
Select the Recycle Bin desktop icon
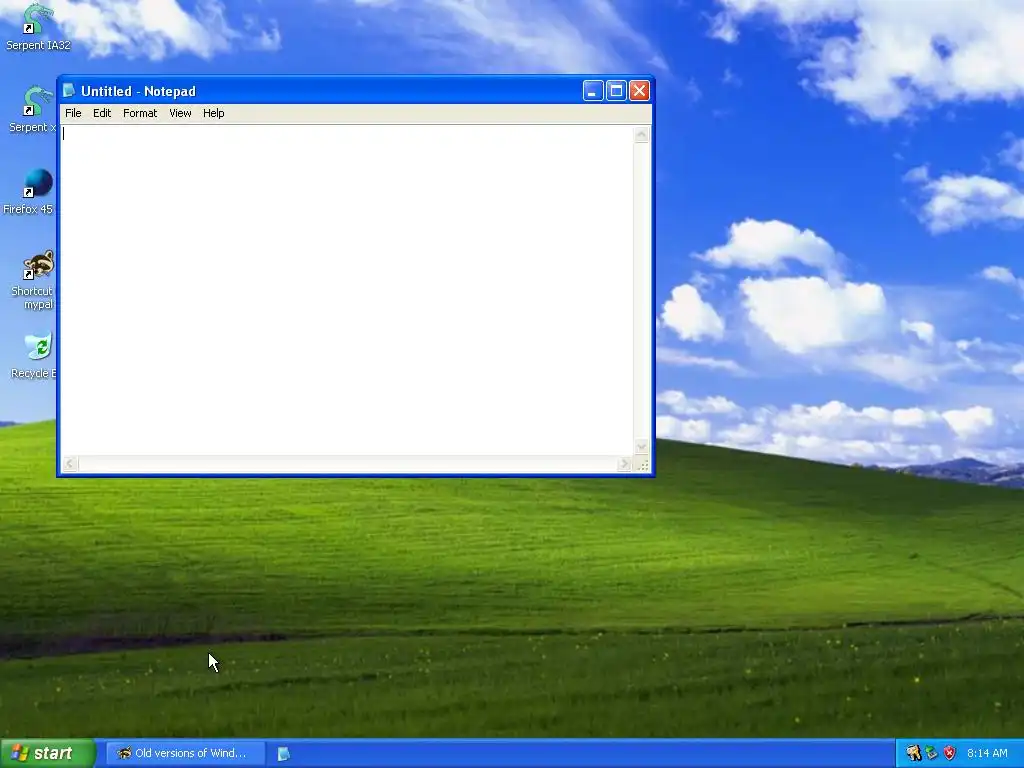[35, 357]
